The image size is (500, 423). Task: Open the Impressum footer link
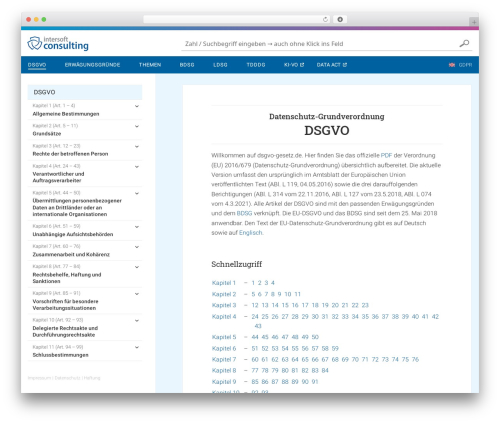pyautogui.click(x=39, y=378)
